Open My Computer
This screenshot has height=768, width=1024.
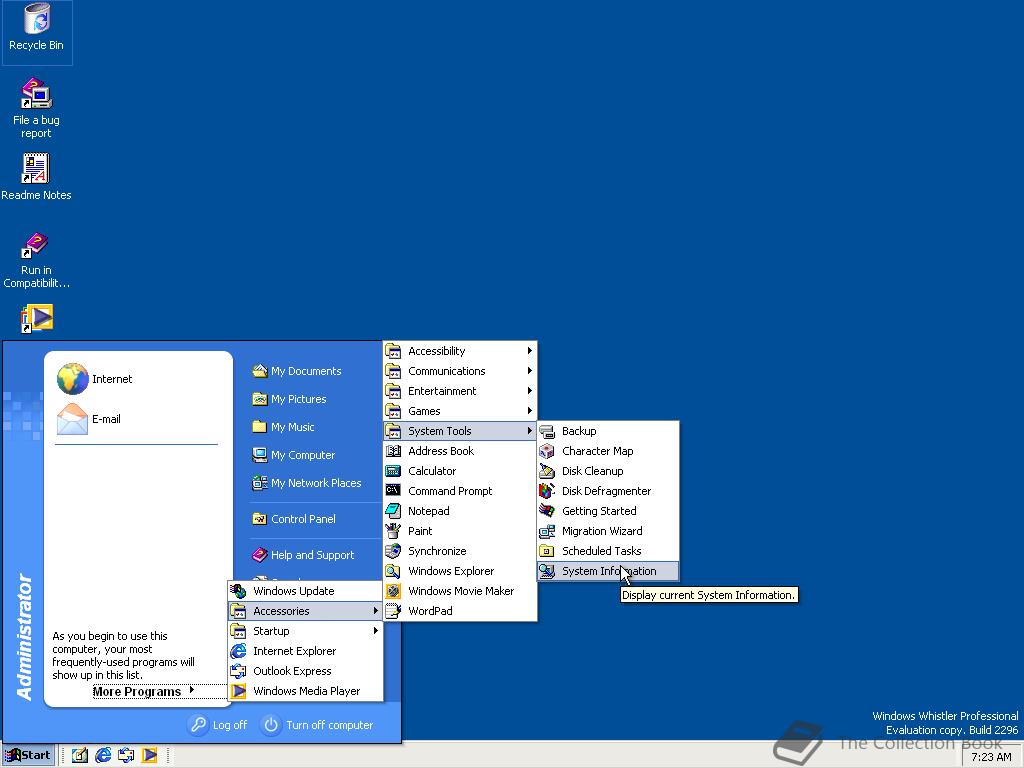click(294, 455)
